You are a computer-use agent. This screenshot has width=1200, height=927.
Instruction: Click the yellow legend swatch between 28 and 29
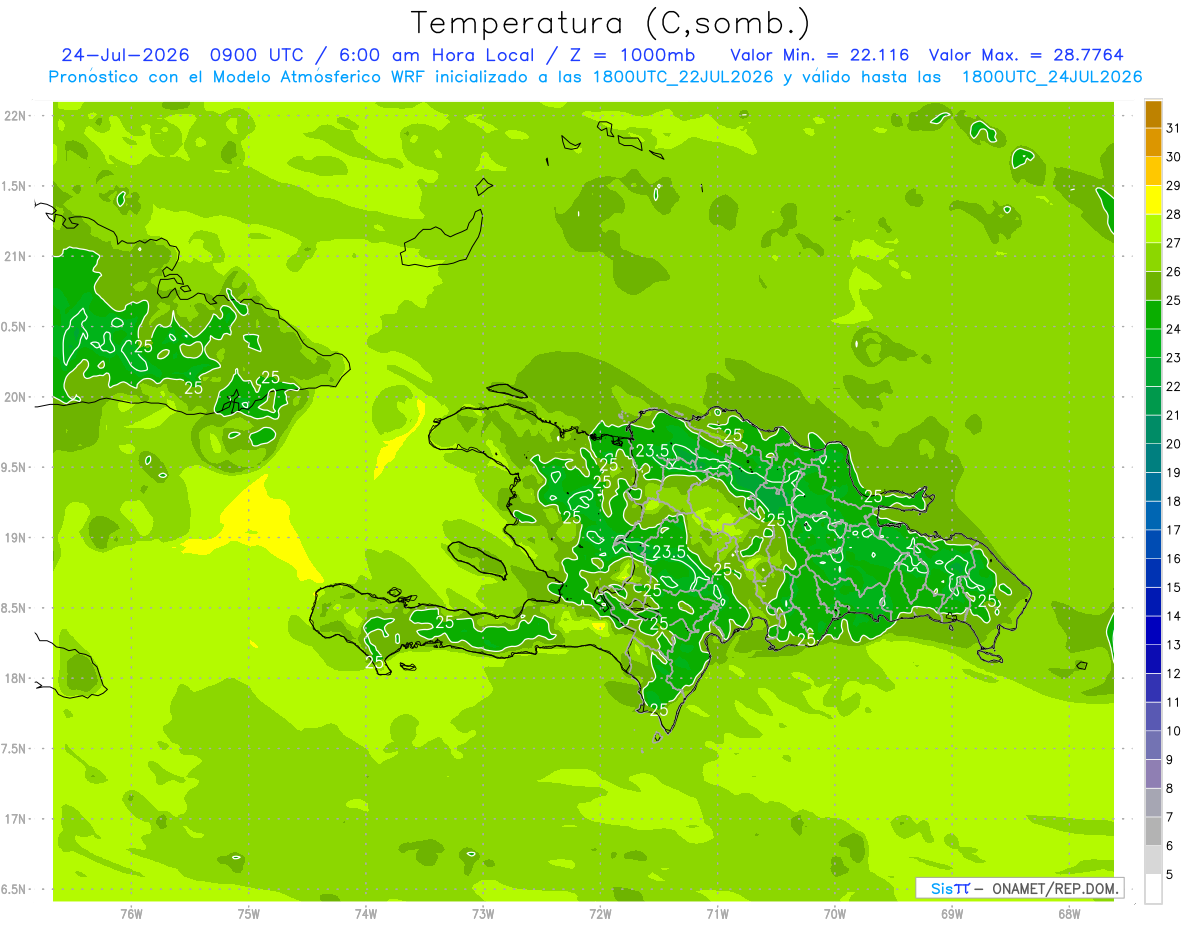(x=1153, y=200)
